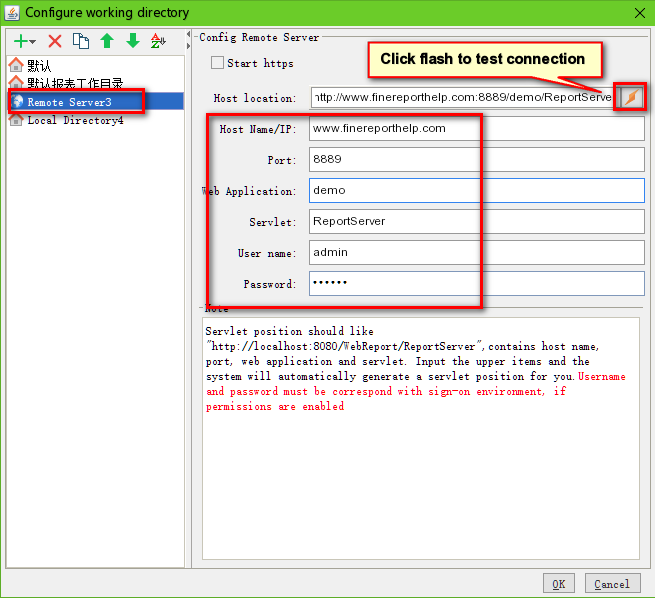Click the house icon beside 默认
The image size is (655, 598).
tap(16, 65)
